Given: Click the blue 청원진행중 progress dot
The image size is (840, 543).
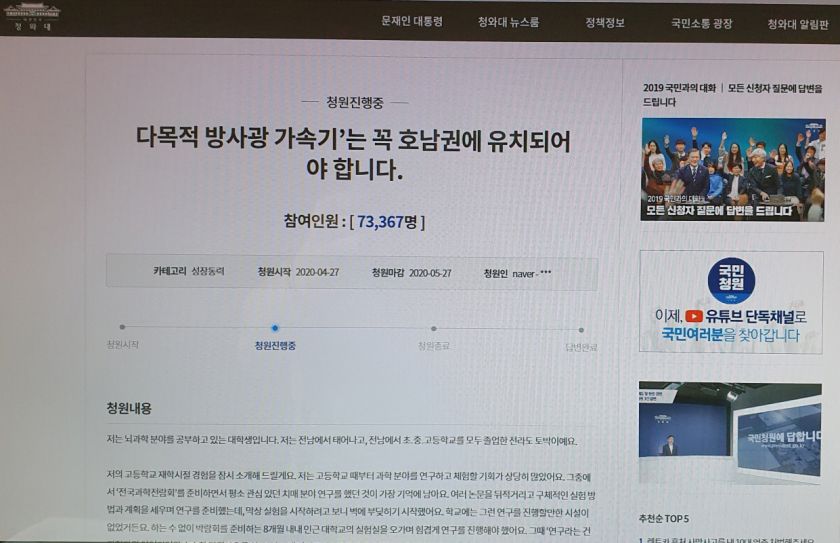Looking at the screenshot, I should click(275, 328).
